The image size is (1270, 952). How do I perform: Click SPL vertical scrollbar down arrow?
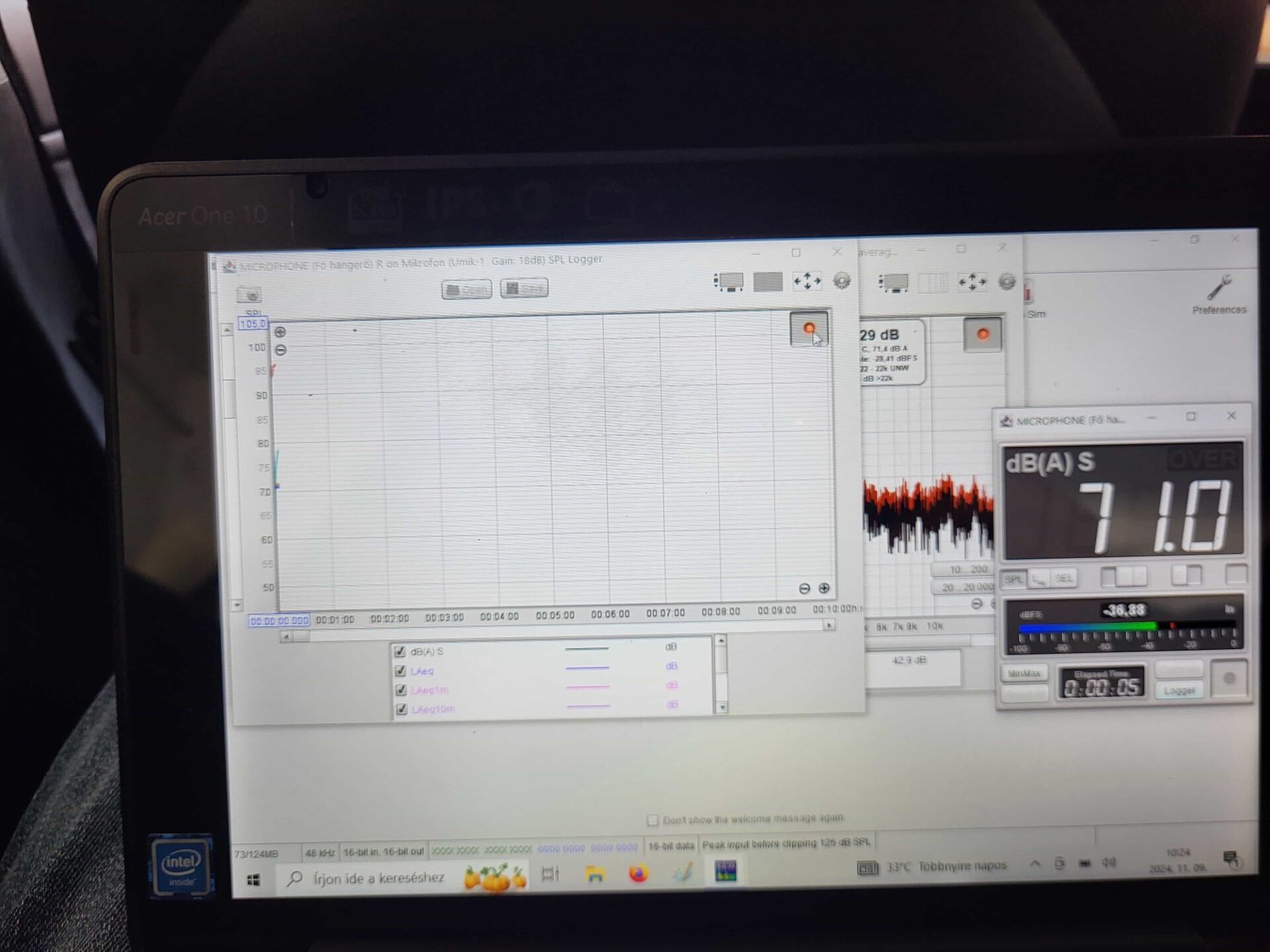pos(237,605)
